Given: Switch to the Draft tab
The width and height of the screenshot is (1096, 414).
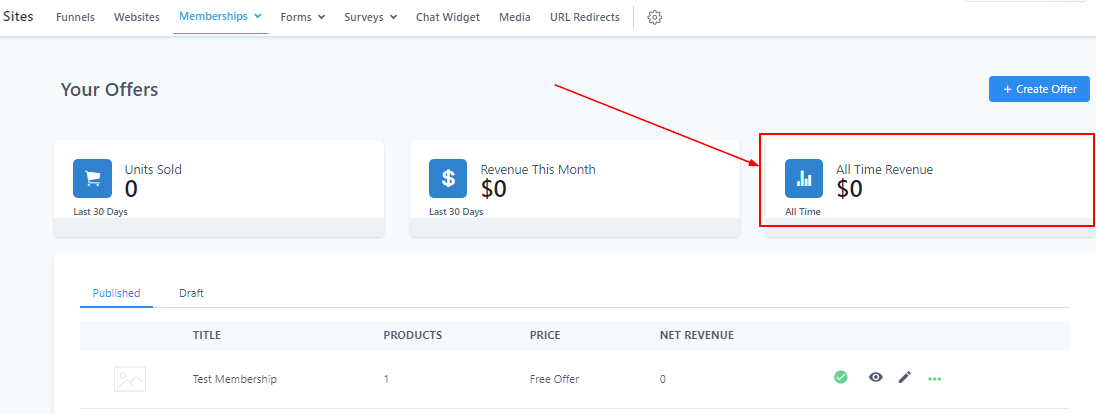Looking at the screenshot, I should pos(191,293).
